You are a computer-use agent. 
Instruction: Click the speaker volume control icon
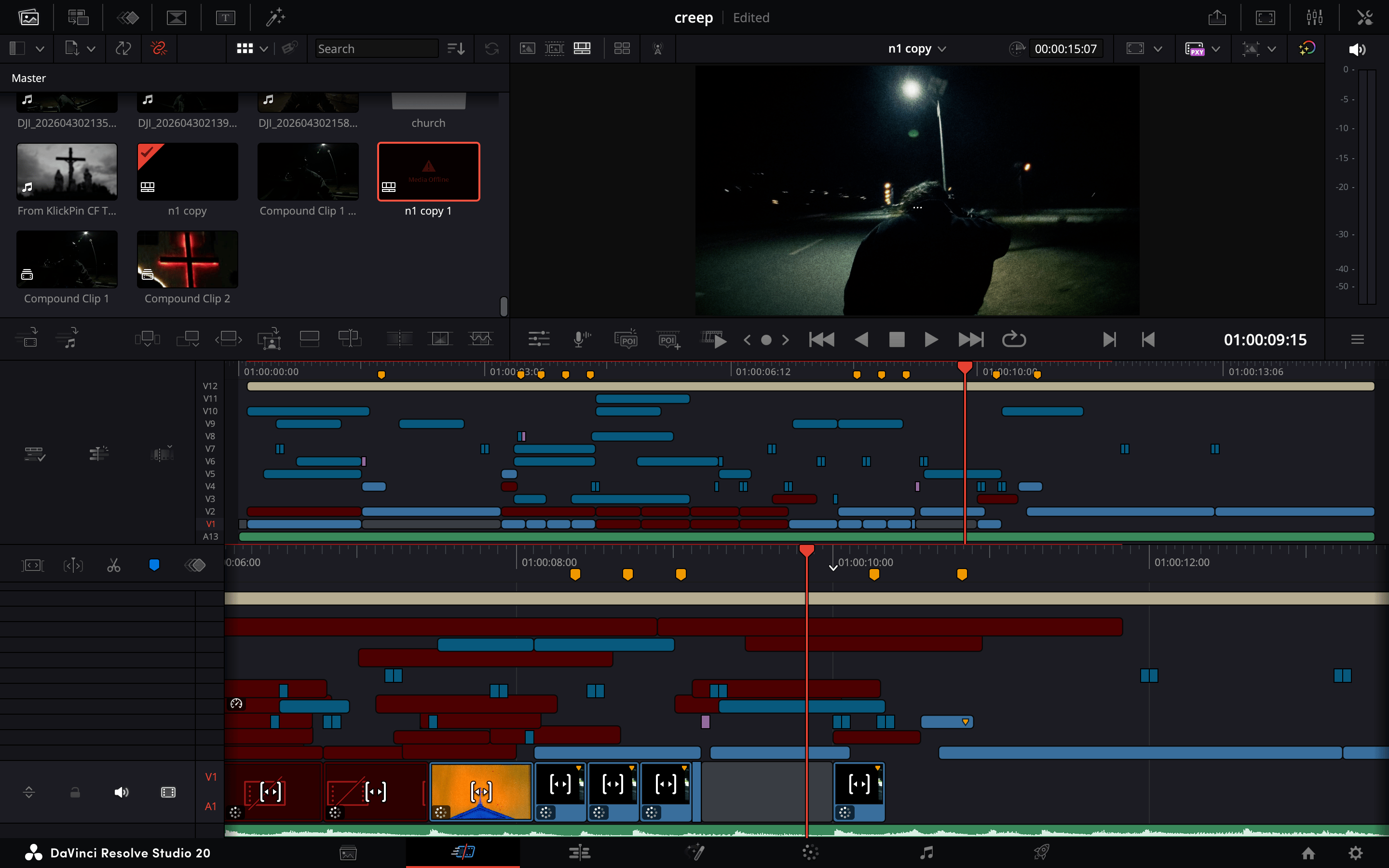[1357, 49]
